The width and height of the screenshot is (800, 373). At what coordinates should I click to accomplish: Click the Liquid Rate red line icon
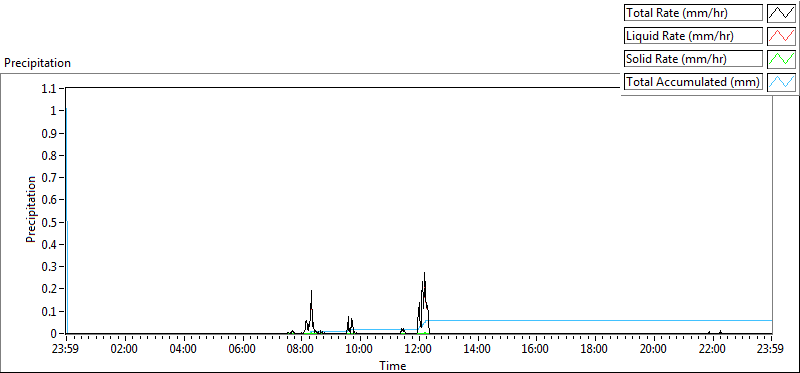tap(781, 36)
